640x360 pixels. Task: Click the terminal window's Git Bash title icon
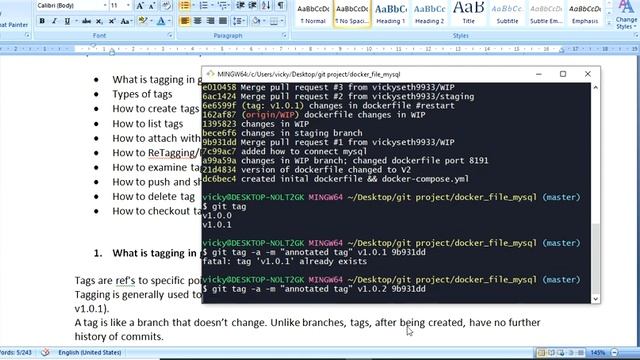pos(210,74)
